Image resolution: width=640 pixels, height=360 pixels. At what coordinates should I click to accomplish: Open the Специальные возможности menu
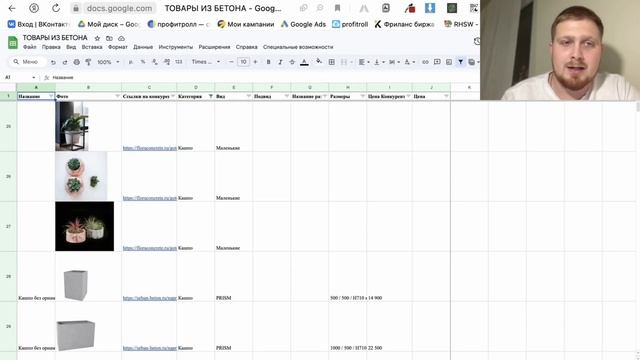(298, 47)
